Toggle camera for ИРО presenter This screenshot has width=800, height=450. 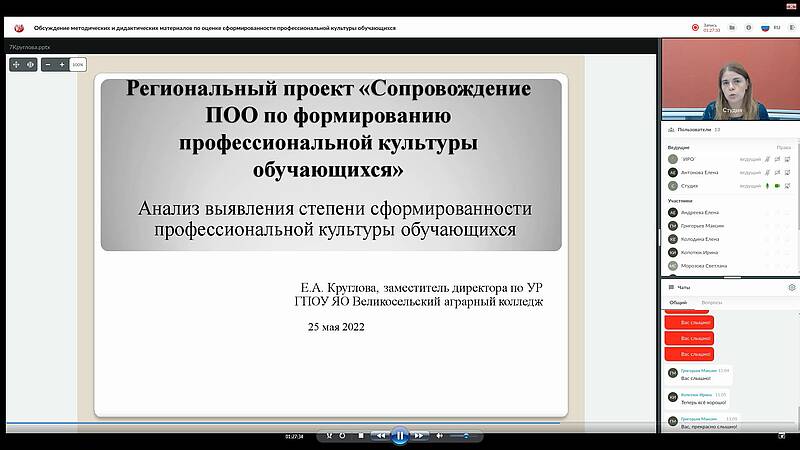pyautogui.click(x=777, y=159)
